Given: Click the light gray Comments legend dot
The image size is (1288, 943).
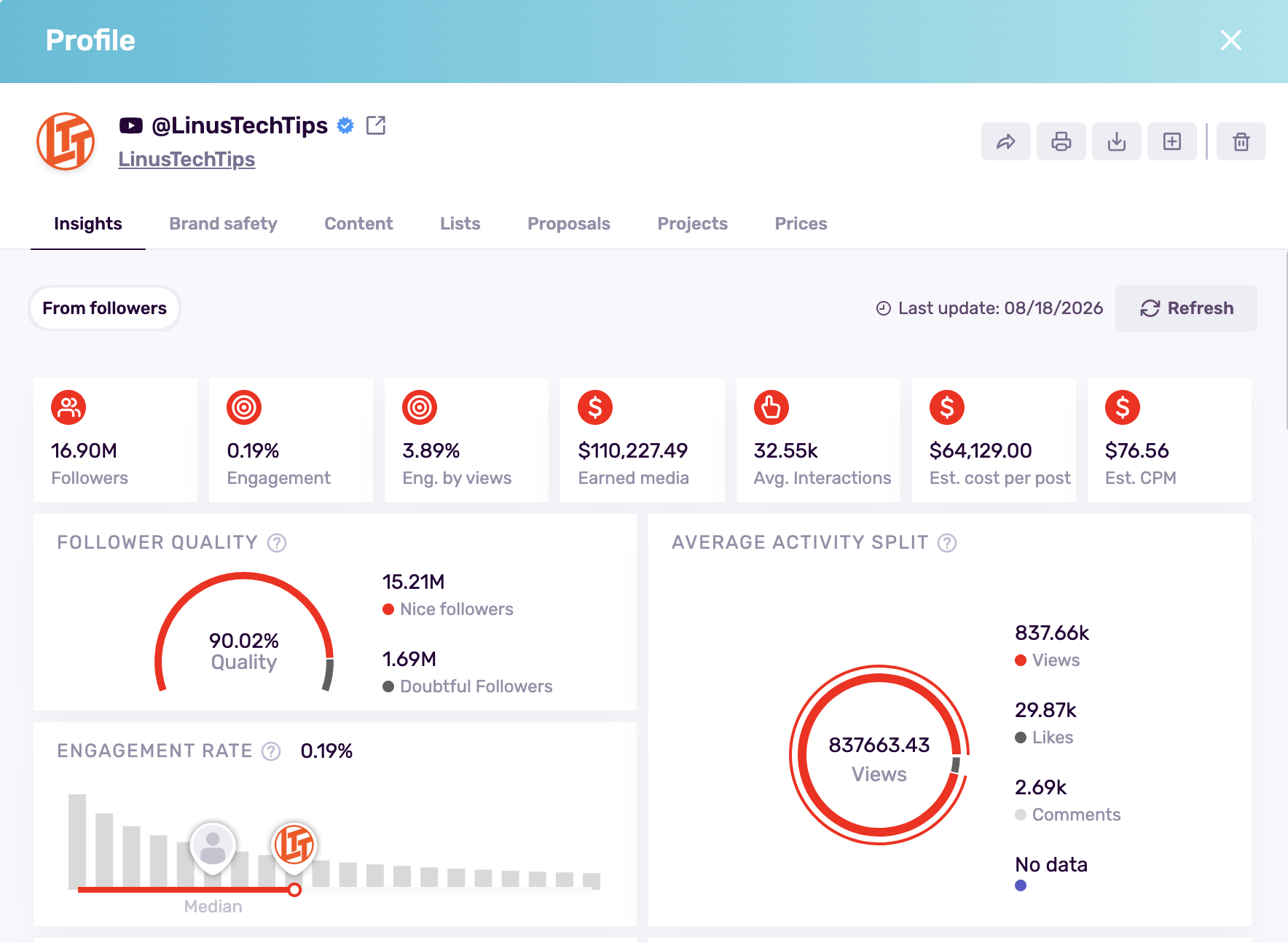Looking at the screenshot, I should click(x=1021, y=815).
